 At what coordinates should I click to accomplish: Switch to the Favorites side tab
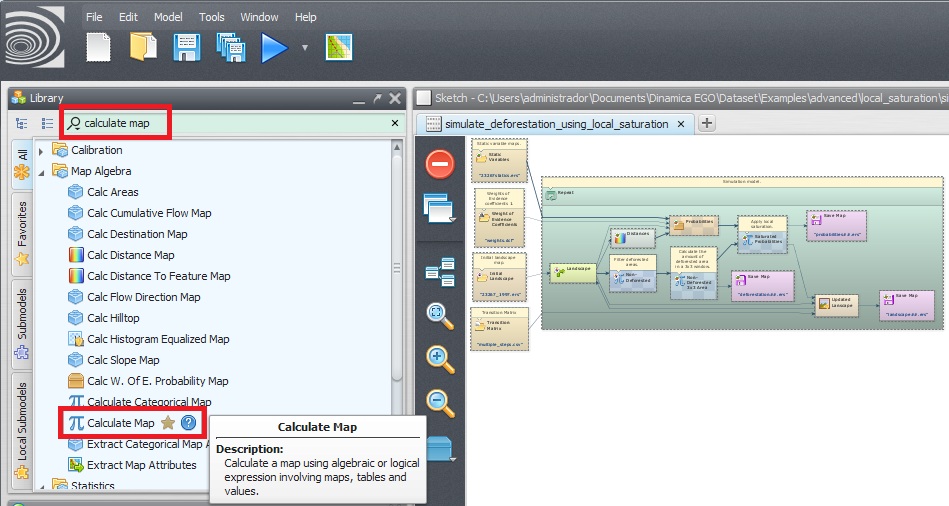point(22,230)
